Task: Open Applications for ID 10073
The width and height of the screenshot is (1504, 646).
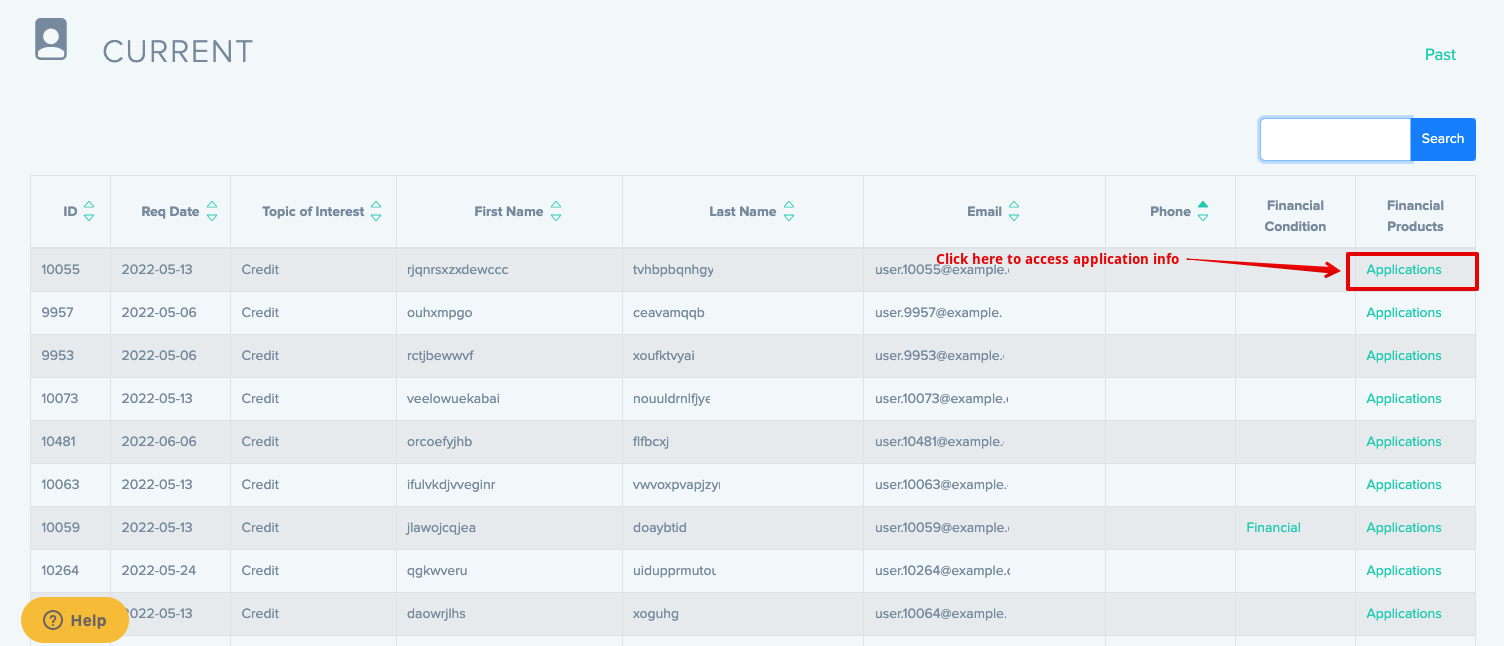Action: click(1404, 399)
